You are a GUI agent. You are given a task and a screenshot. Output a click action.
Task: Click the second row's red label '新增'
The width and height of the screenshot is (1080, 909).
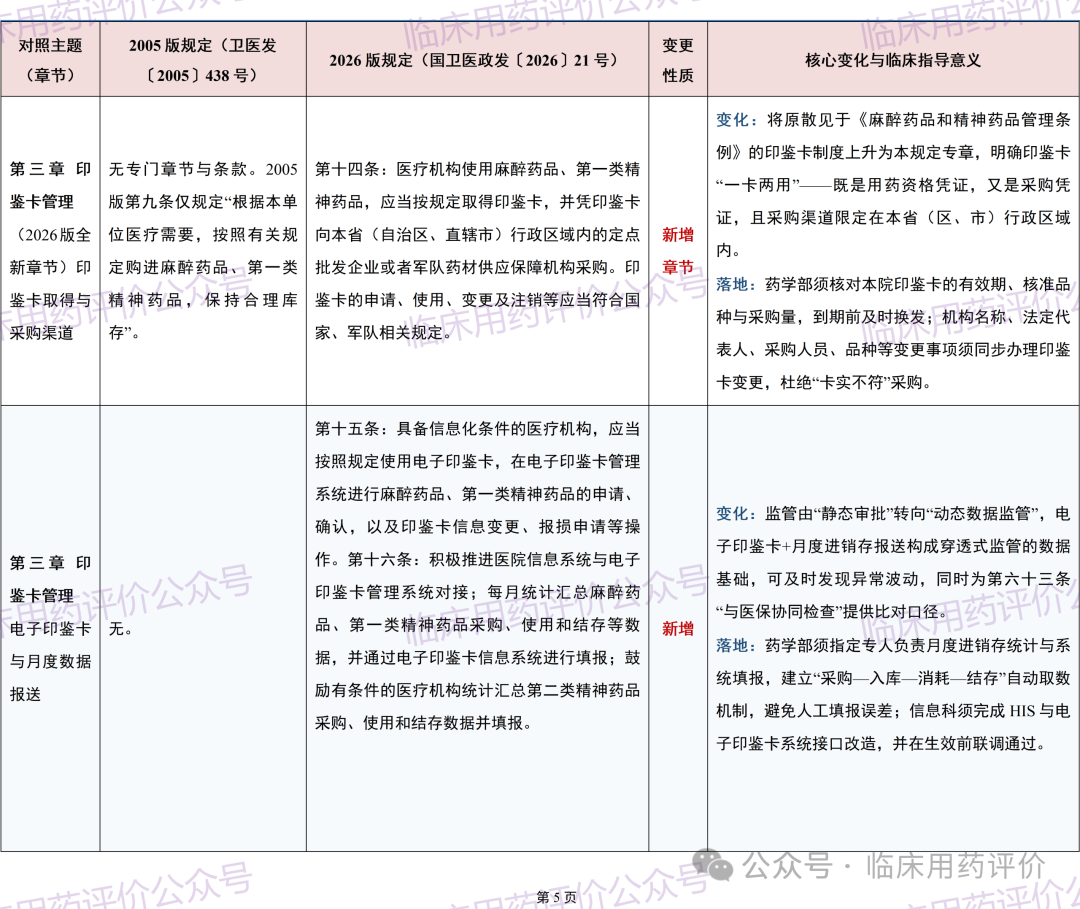678,629
